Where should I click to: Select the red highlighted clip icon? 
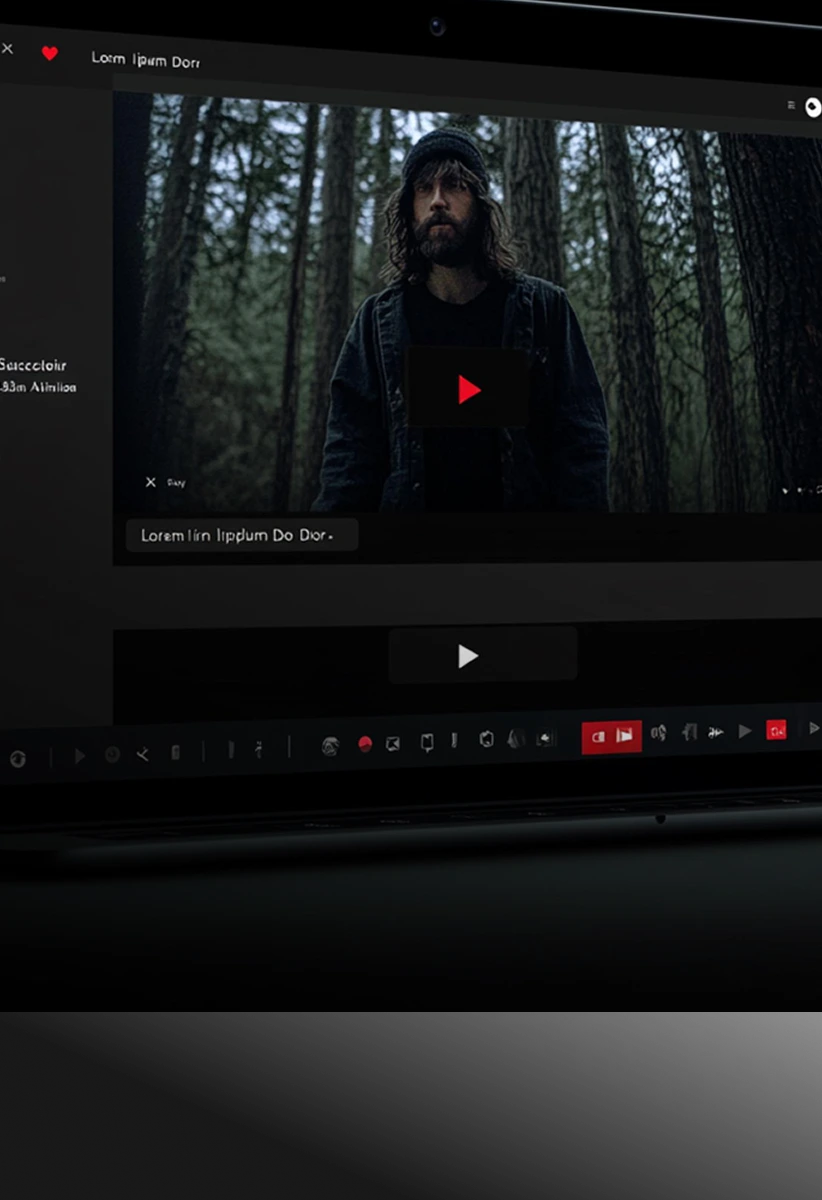pos(598,736)
